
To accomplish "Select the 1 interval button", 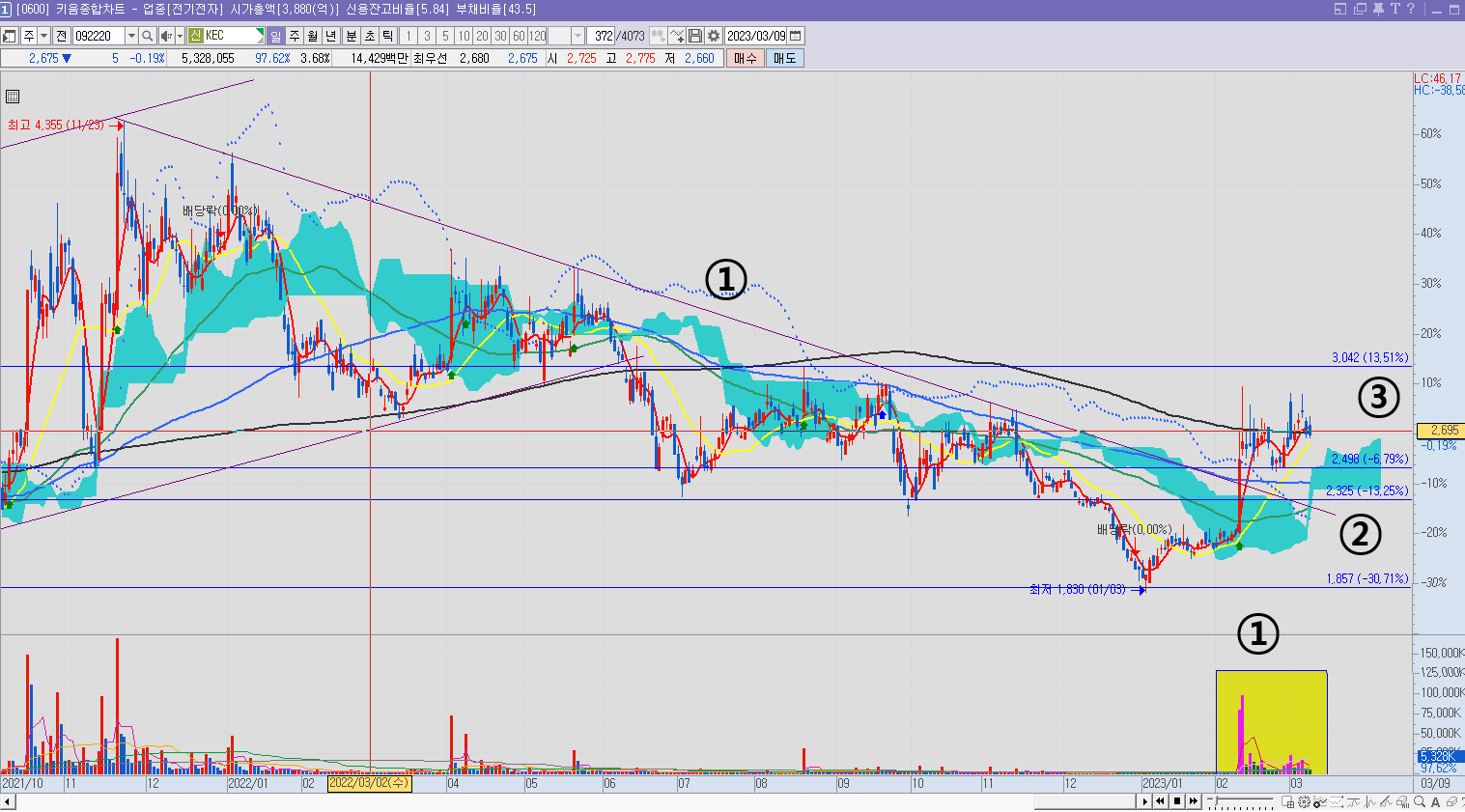I will click(409, 36).
